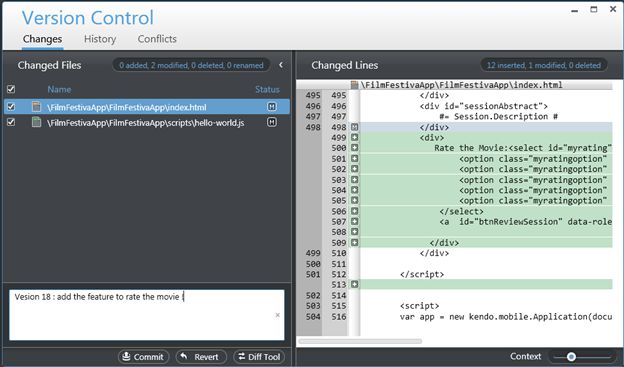The height and width of the screenshot is (367, 624).
Task: Click the Revert button
Action: pos(201,357)
